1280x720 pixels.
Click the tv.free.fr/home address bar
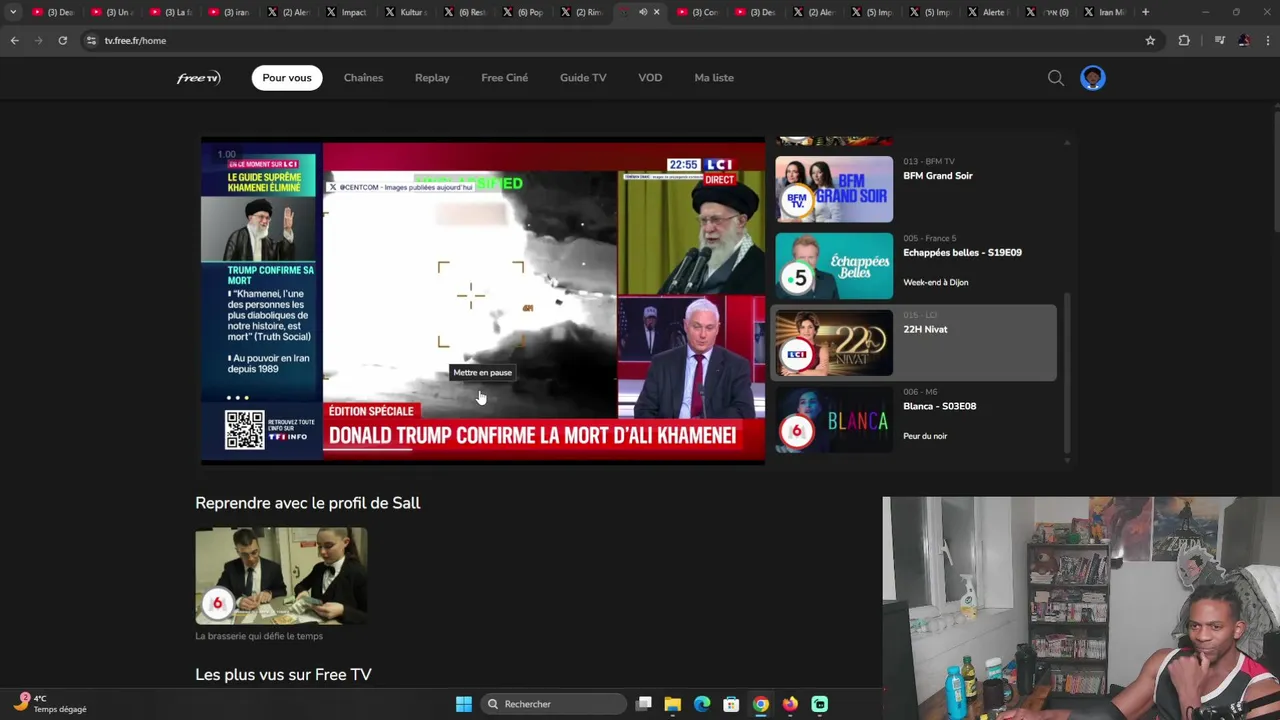620,40
